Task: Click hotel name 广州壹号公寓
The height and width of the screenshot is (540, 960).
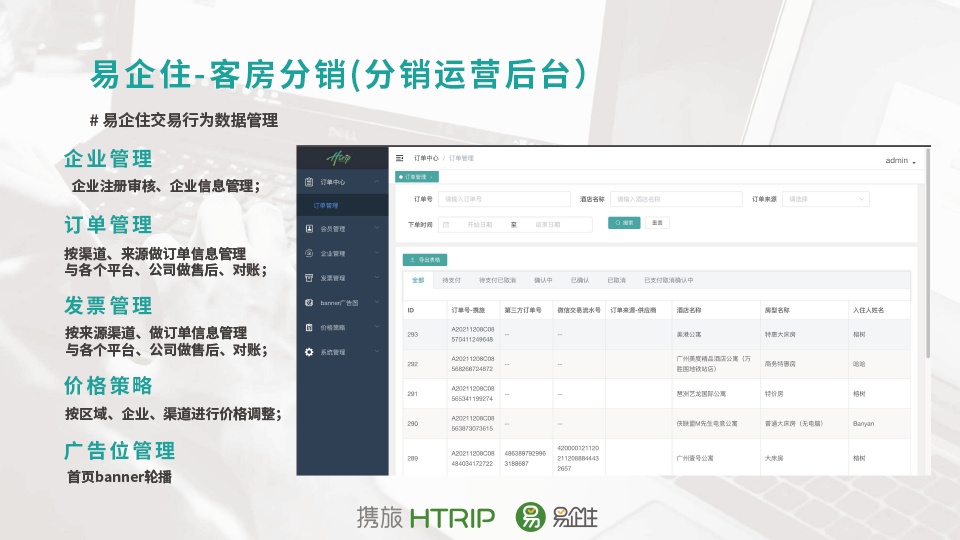Action: click(x=695, y=458)
